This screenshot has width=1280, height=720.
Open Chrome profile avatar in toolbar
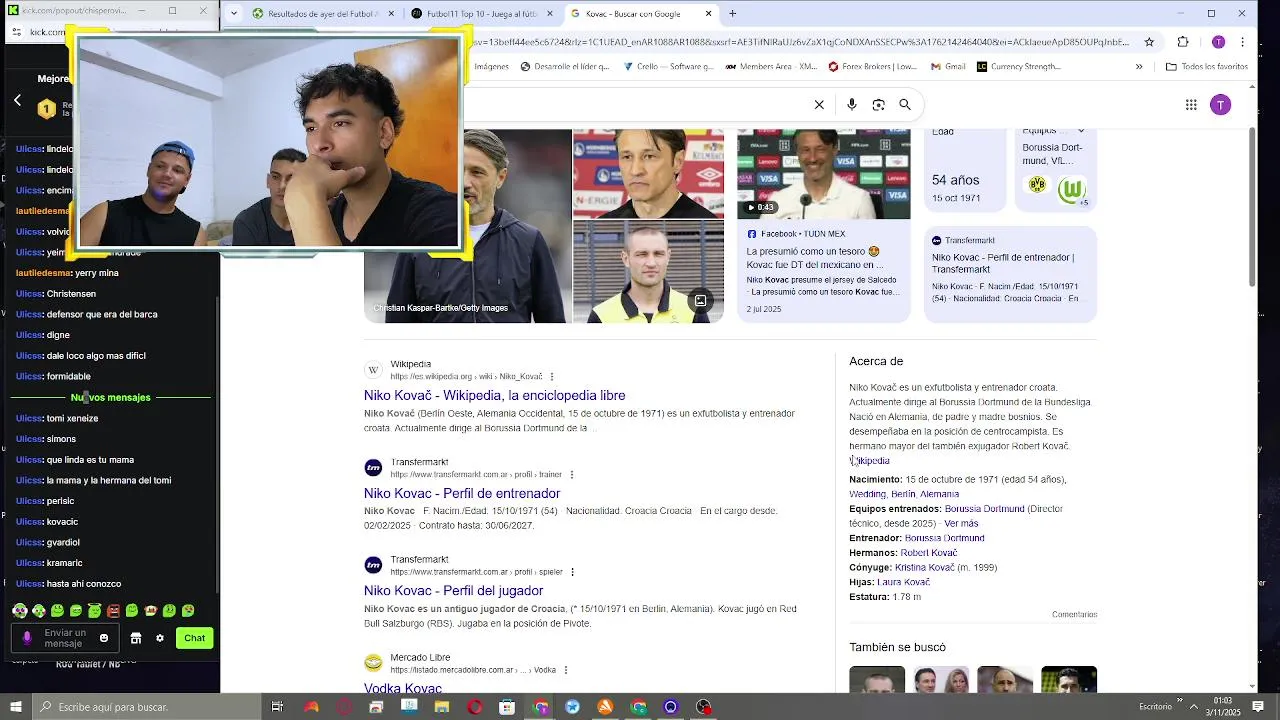(1218, 42)
